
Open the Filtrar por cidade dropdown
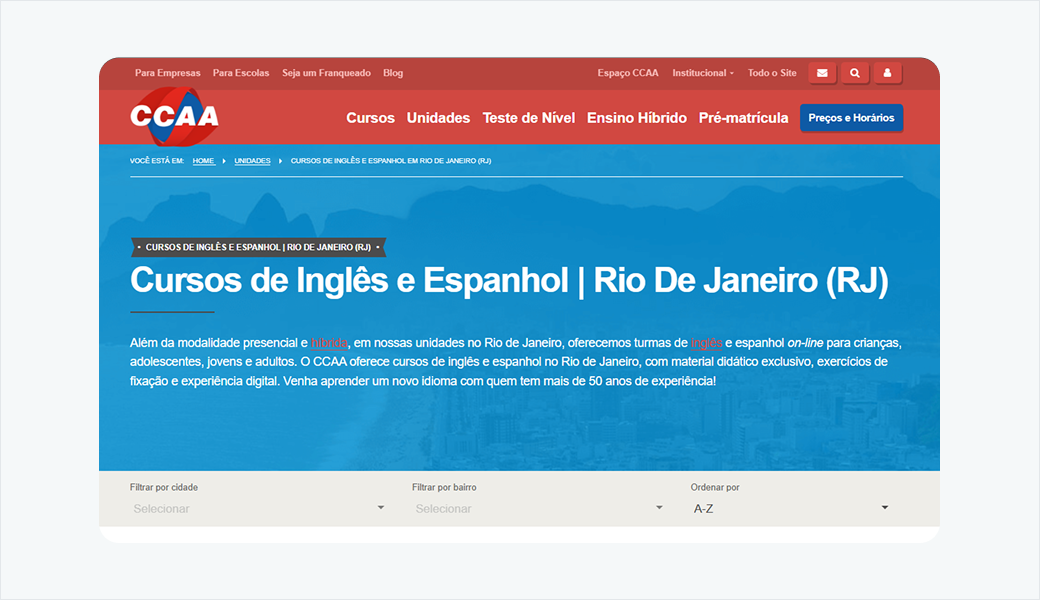click(258, 508)
